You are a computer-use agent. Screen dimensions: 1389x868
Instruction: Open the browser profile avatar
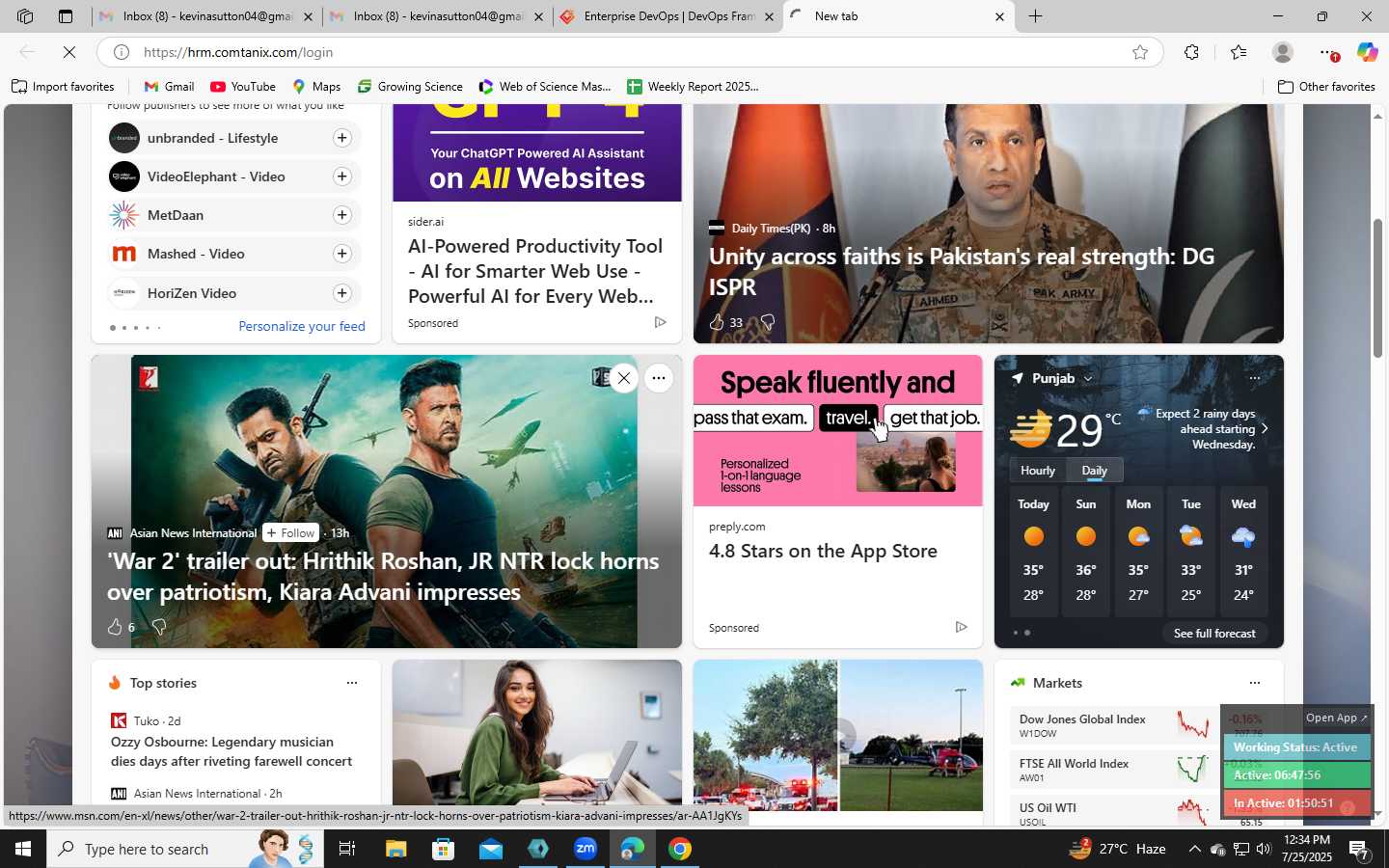[x=1282, y=52]
